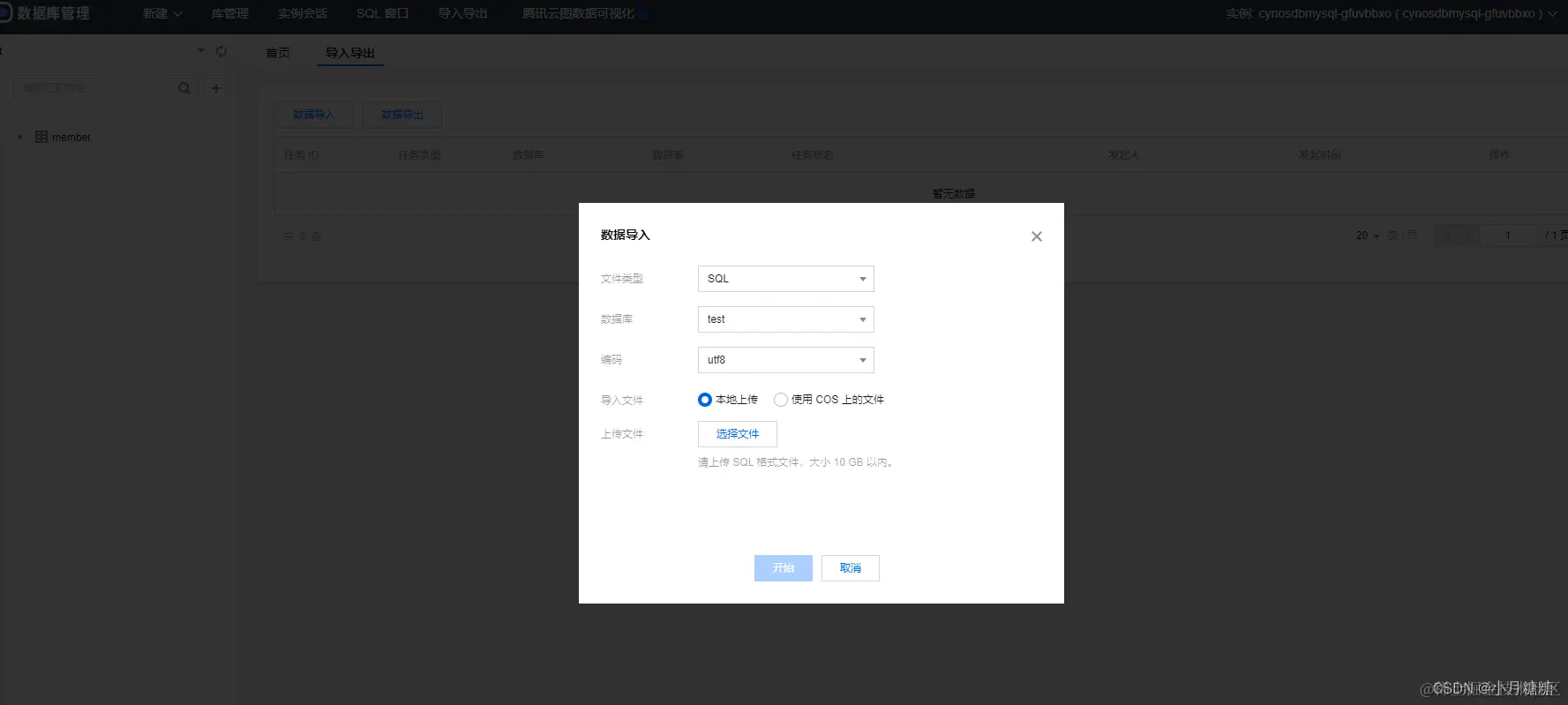1568x705 pixels.
Task: Select the member table in sidebar
Action: (x=71, y=138)
